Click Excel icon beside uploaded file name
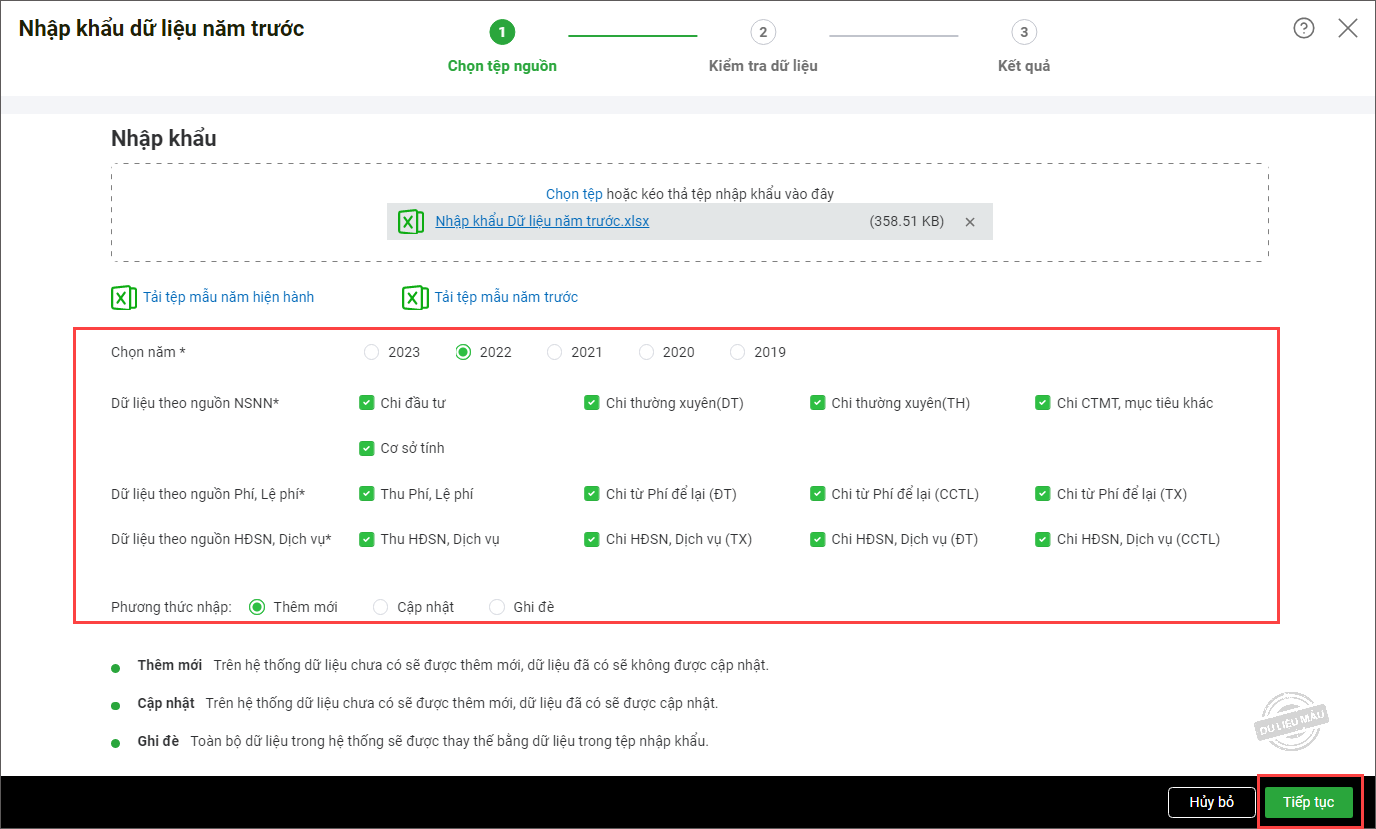The width and height of the screenshot is (1376, 829). pyautogui.click(x=410, y=222)
